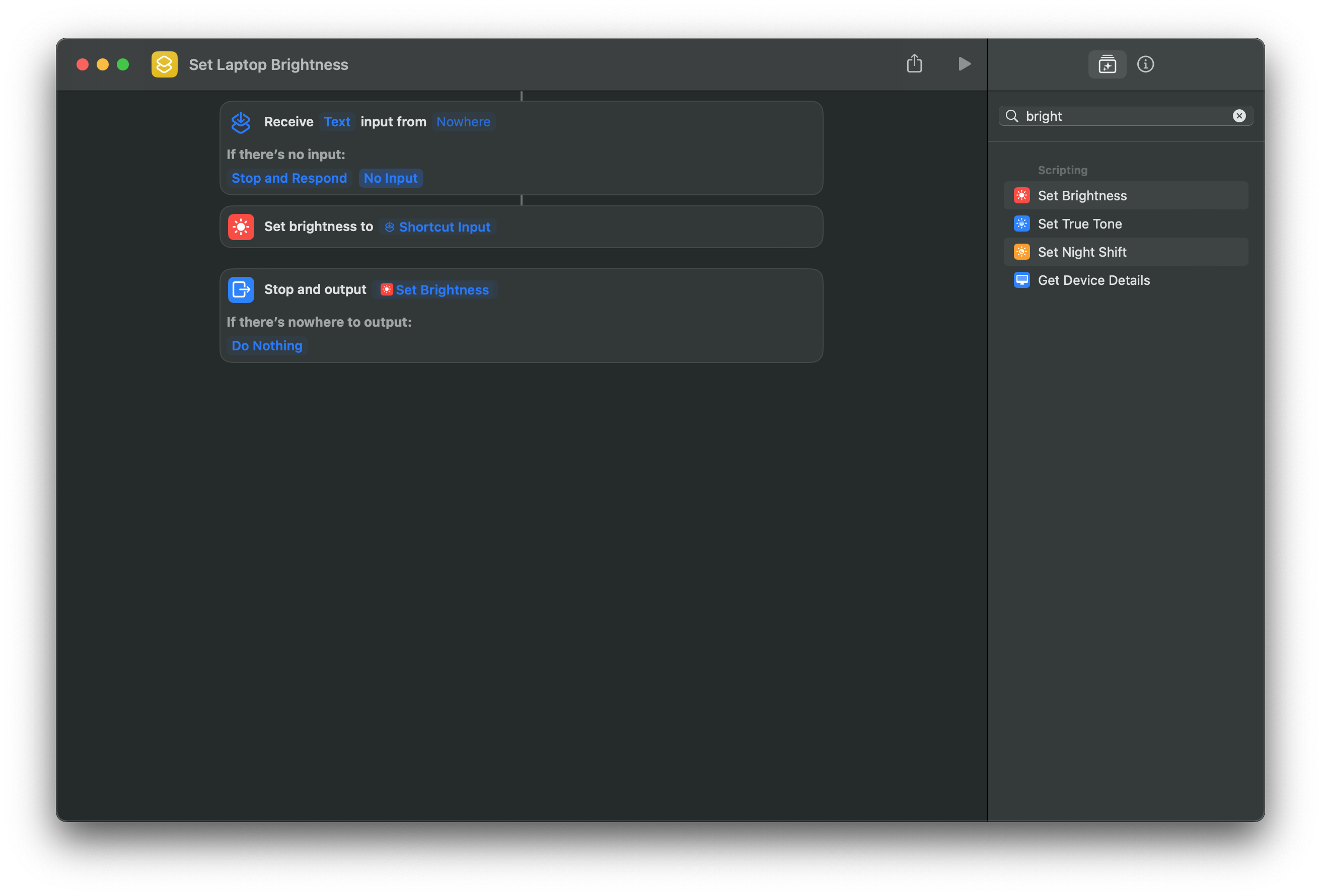This screenshot has width=1321, height=896.
Task: Select 'Set True Tone' action in list
Action: [1126, 223]
